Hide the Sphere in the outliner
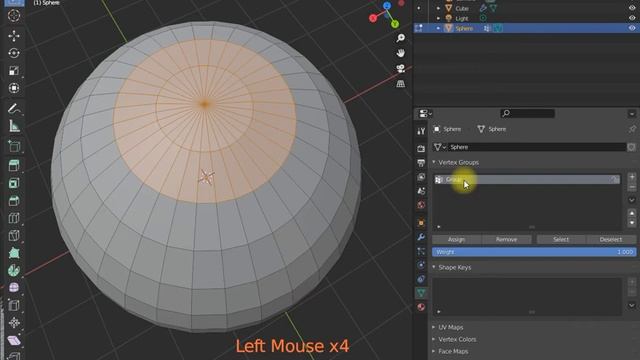This screenshot has width=640, height=360. coord(632,28)
